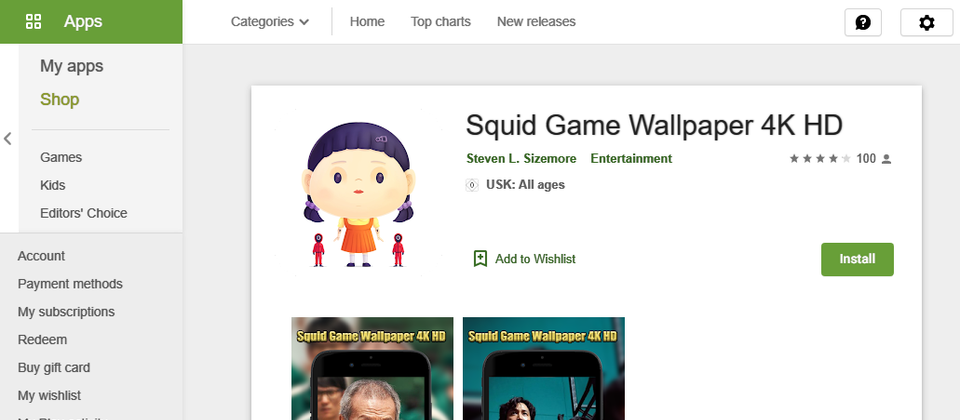Viewport: 960px width, 420px height.
Task: Go to the New releases tab
Action: 536,21
